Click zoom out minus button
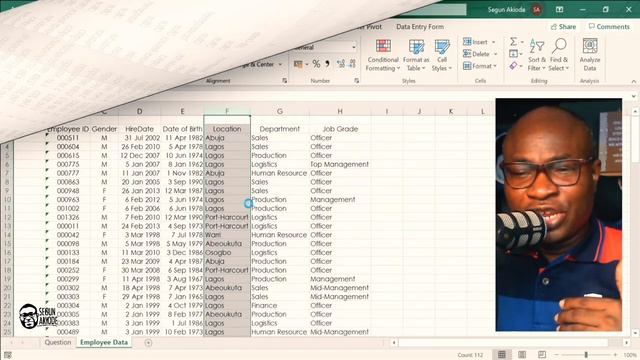Screen dimensions: 640x360 click(556, 355)
